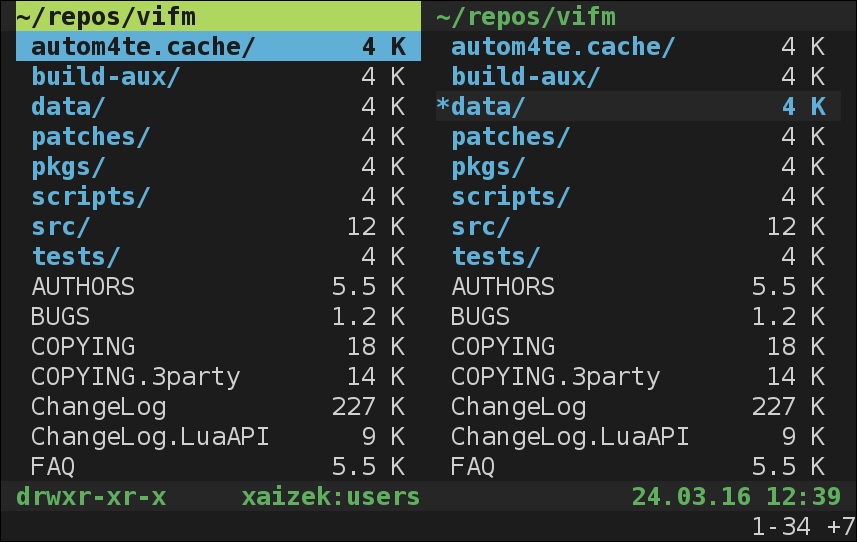The width and height of the screenshot is (857, 542).
Task: Select BUGS file in the left pane
Action: pos(219,317)
